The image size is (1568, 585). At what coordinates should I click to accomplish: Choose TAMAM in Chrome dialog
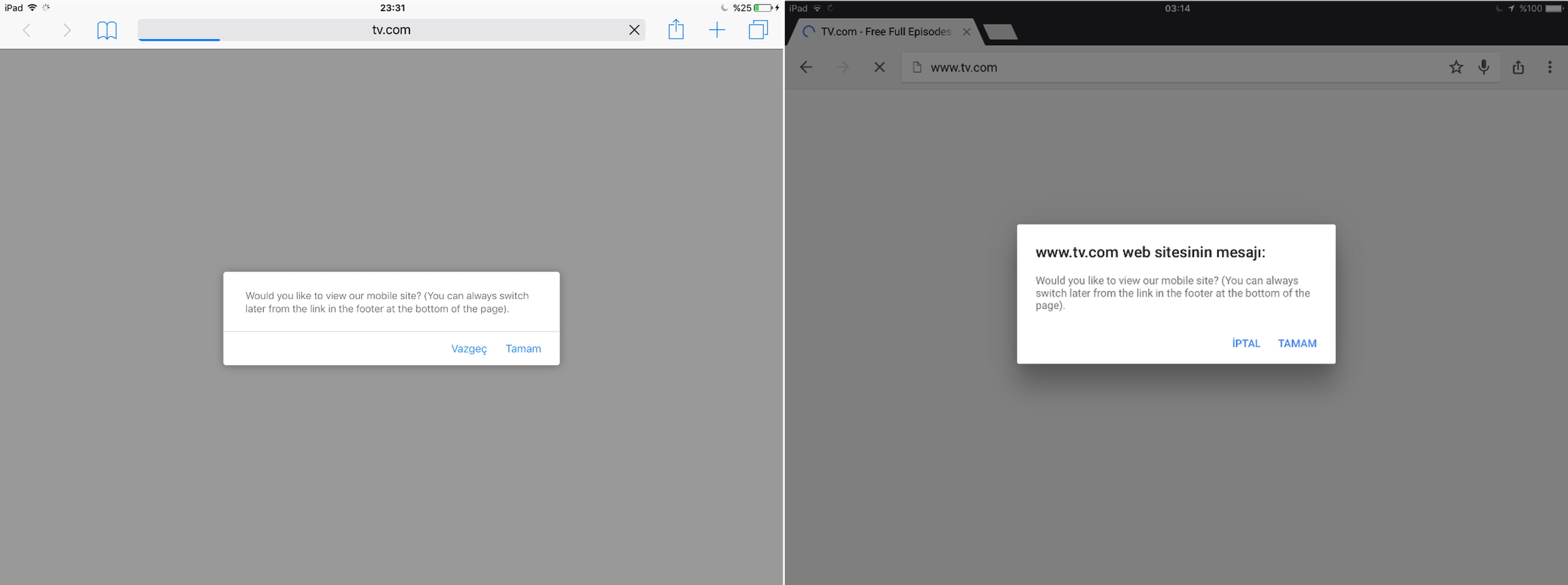1297,344
